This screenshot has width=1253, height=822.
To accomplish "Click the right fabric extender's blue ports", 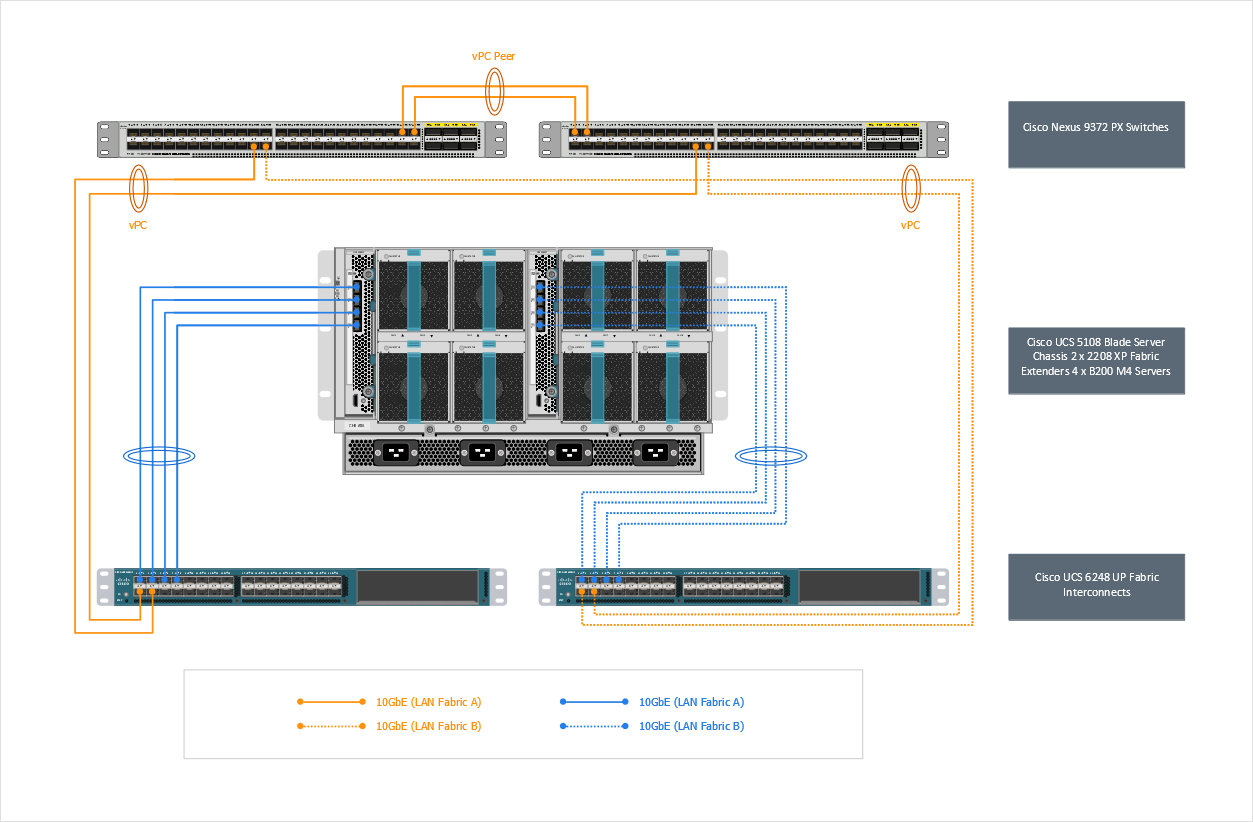I will [540, 305].
